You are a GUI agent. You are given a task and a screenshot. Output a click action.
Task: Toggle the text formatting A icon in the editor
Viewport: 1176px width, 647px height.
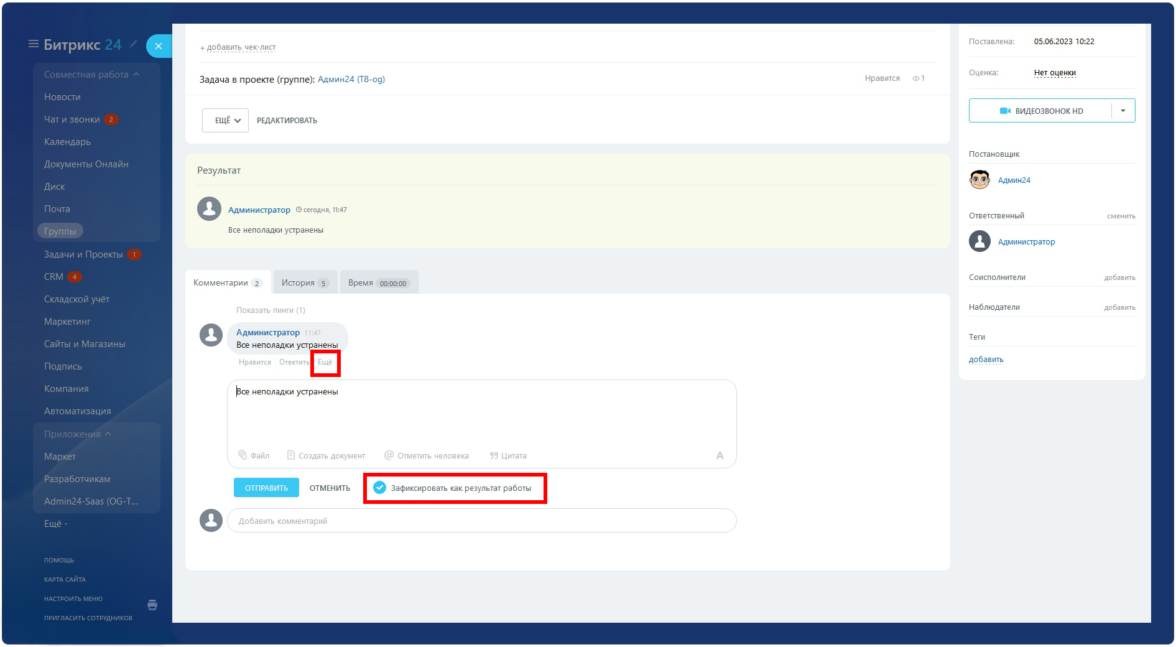coord(719,455)
